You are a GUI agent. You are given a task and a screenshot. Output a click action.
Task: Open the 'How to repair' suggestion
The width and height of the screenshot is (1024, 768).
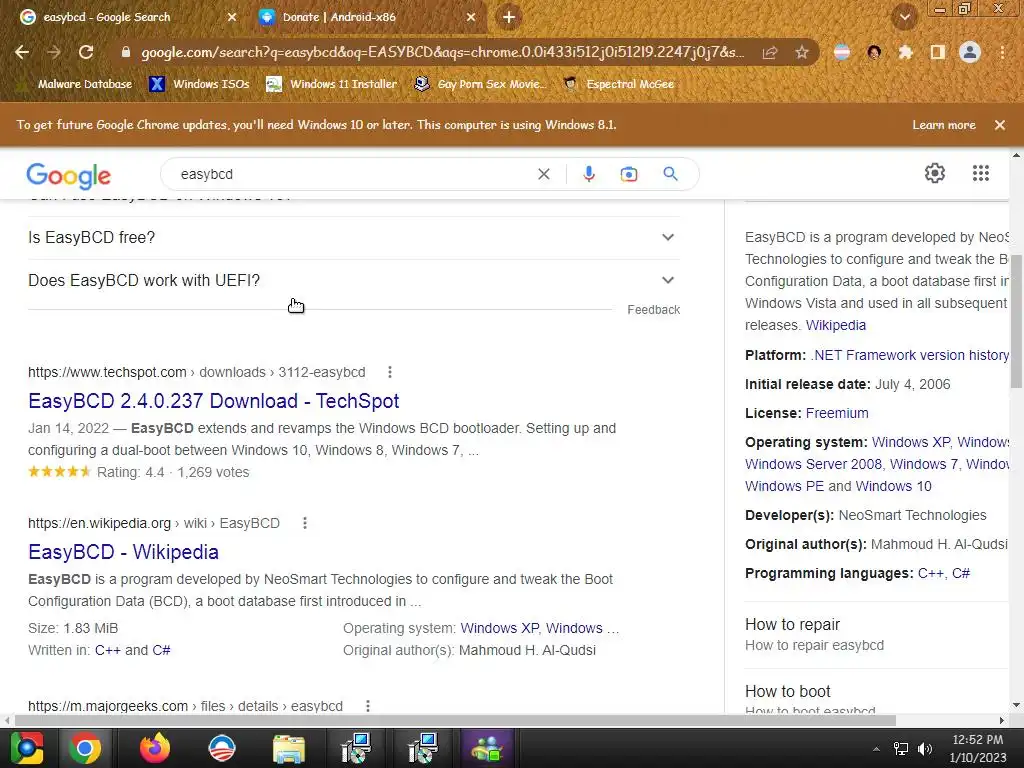click(x=876, y=635)
